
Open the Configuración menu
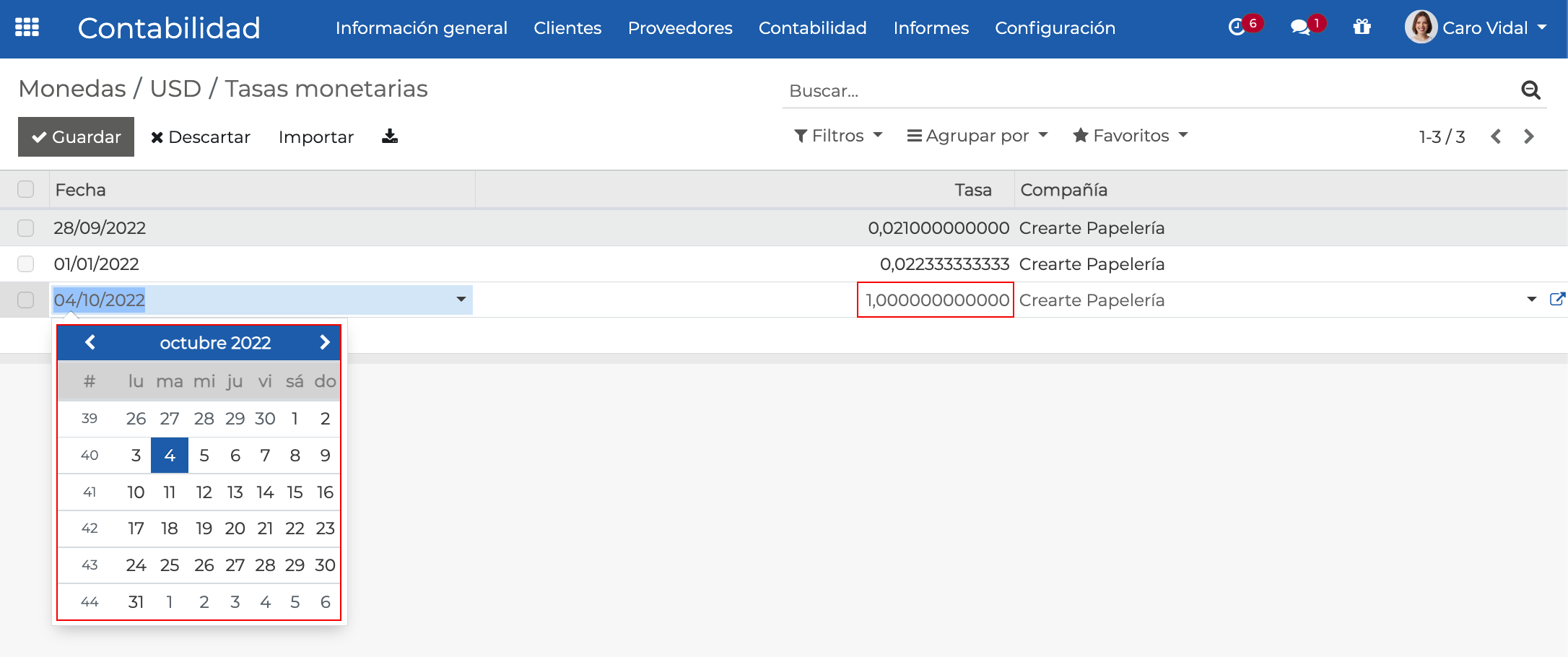tap(1055, 27)
